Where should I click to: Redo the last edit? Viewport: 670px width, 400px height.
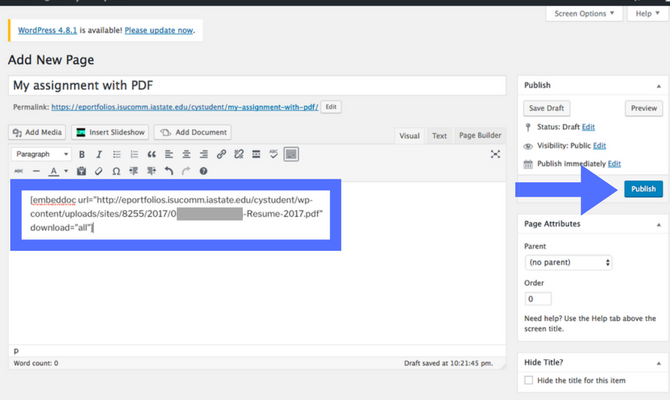pos(186,171)
